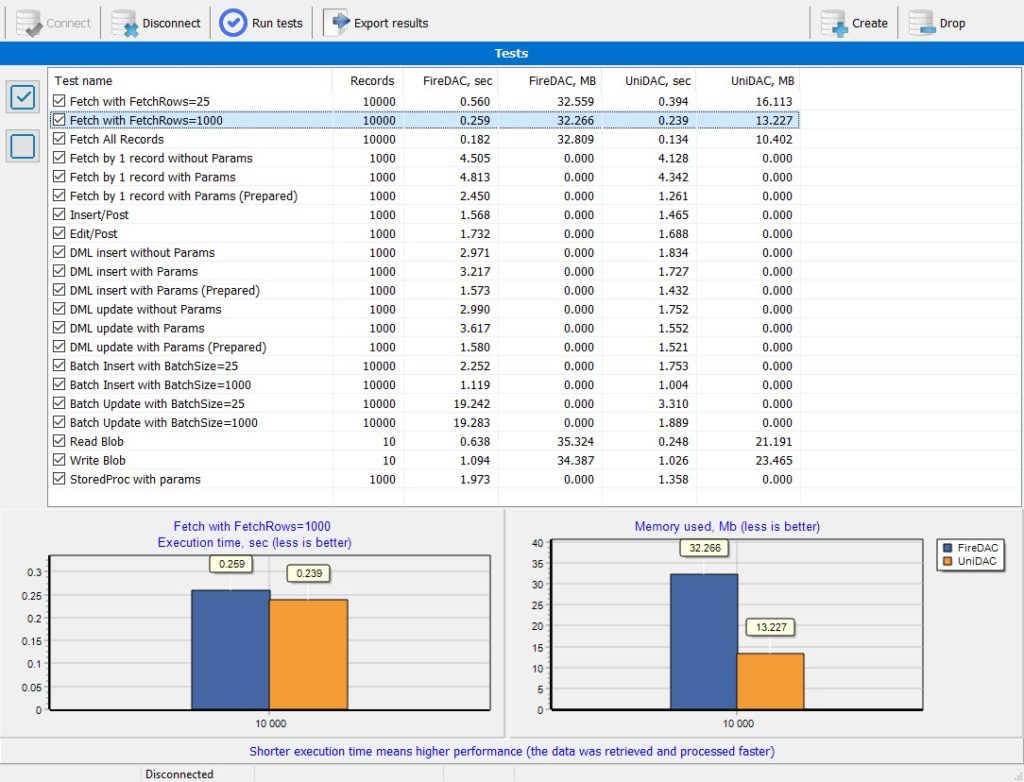Click the Export results arrow icon
Screen dimensions: 1024x782
click(x=337, y=23)
